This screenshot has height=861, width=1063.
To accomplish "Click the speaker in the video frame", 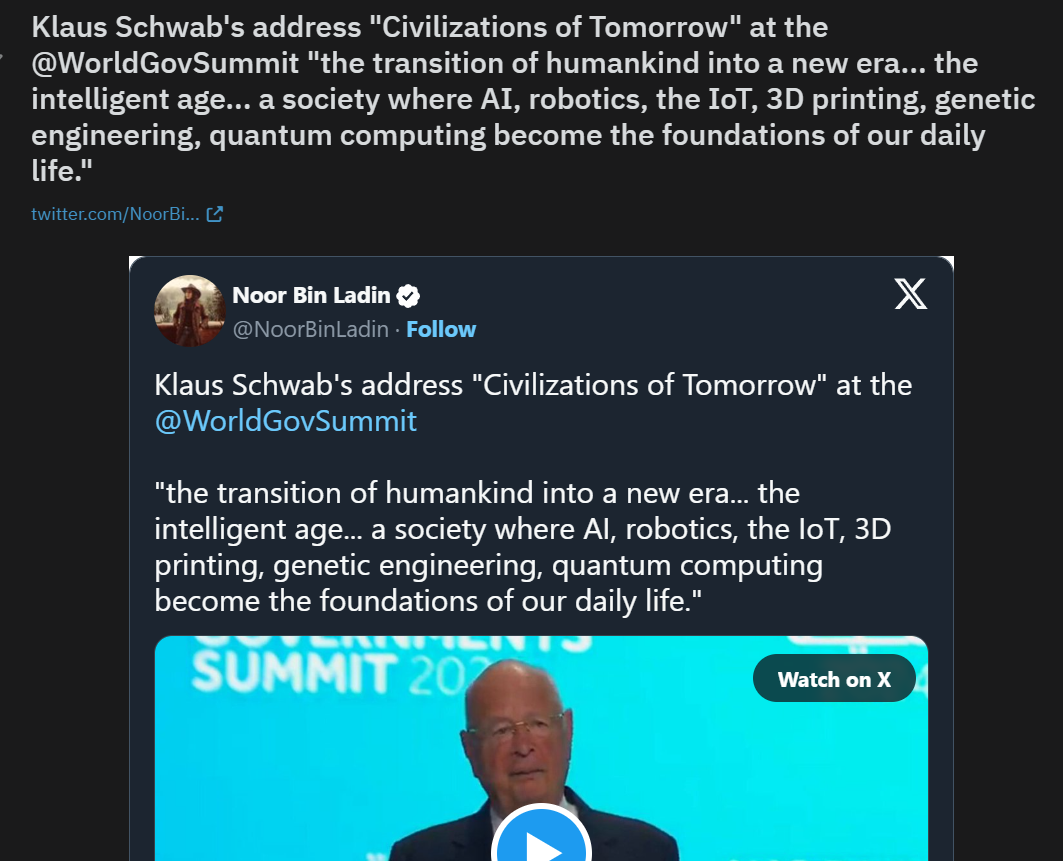I will pyautogui.click(x=532, y=759).
